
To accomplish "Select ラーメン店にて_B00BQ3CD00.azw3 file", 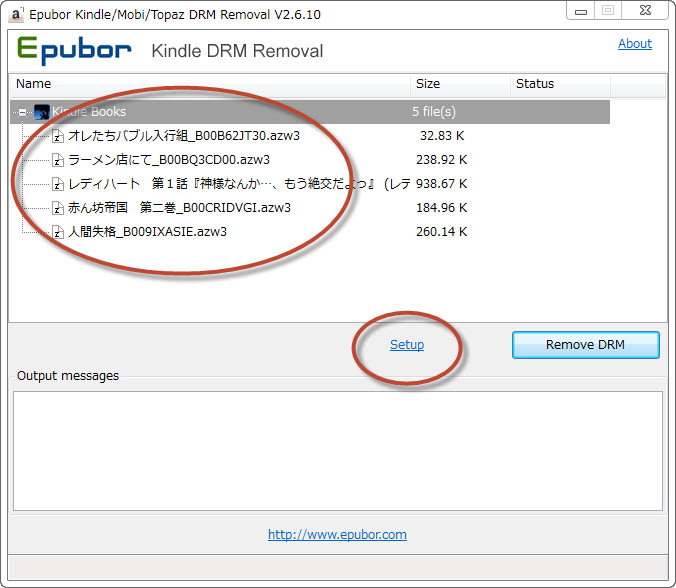I will pyautogui.click(x=169, y=160).
